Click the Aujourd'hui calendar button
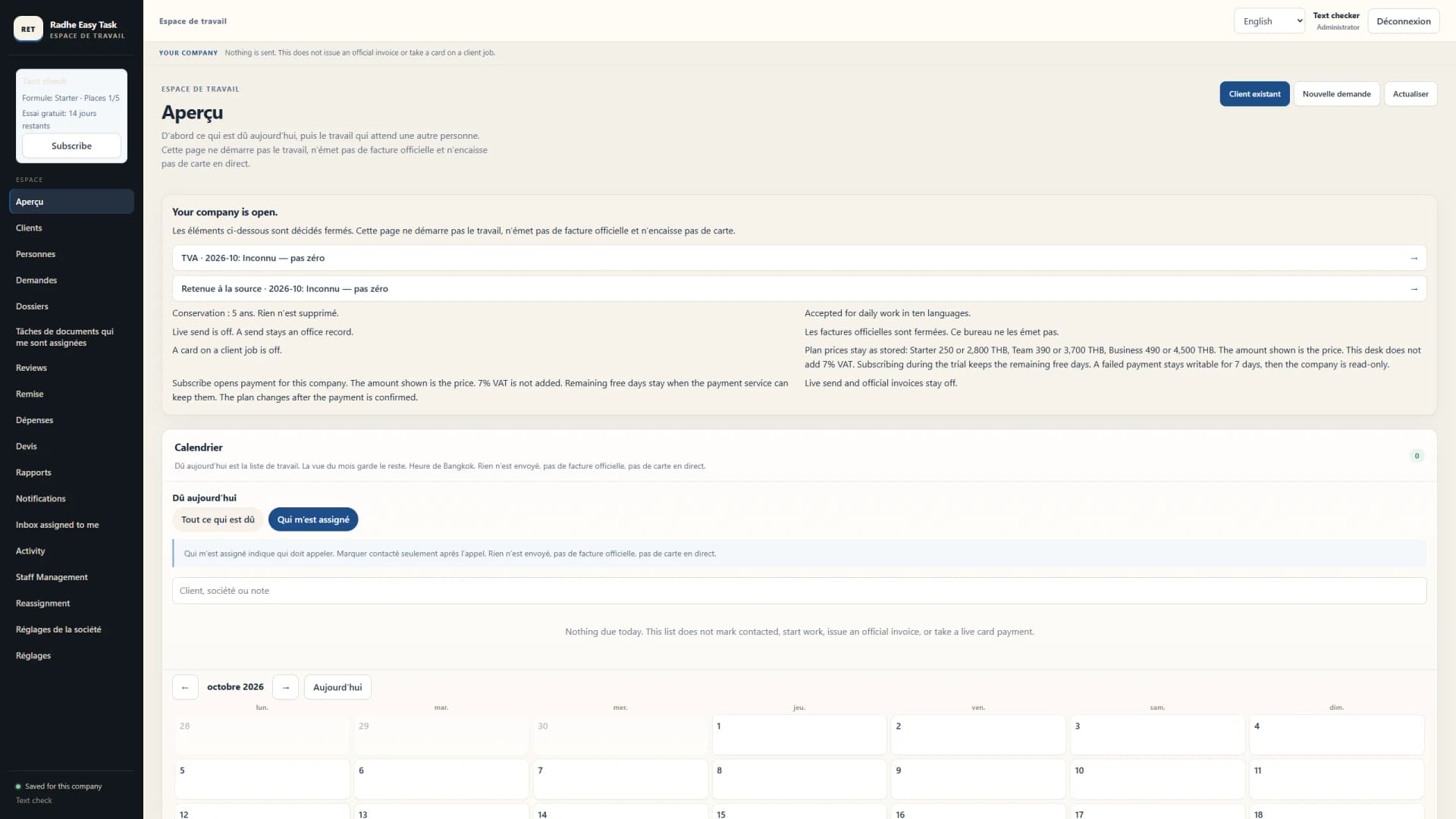The width and height of the screenshot is (1456, 819). pyautogui.click(x=337, y=687)
